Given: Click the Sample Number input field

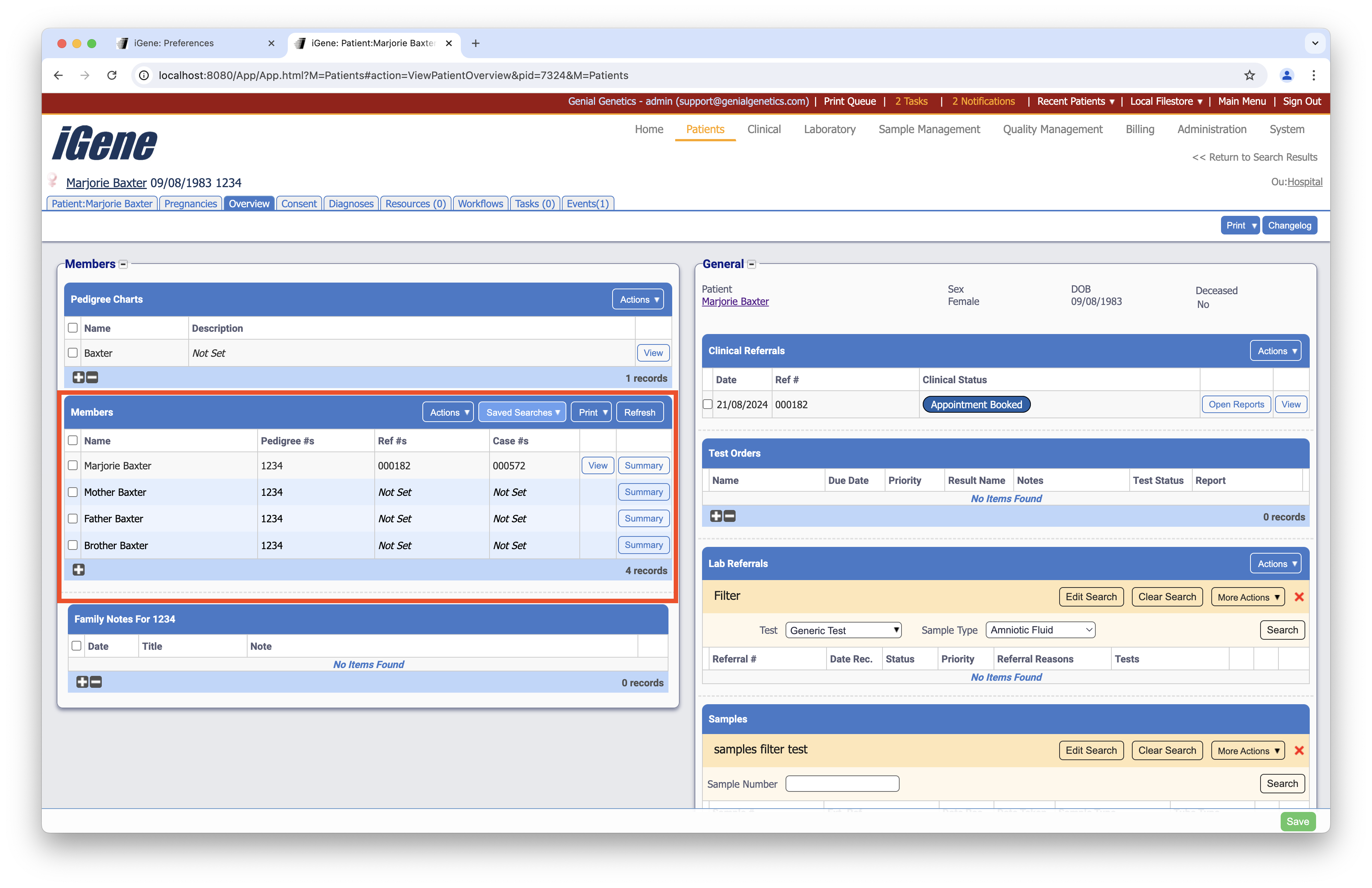Looking at the screenshot, I should [x=841, y=784].
